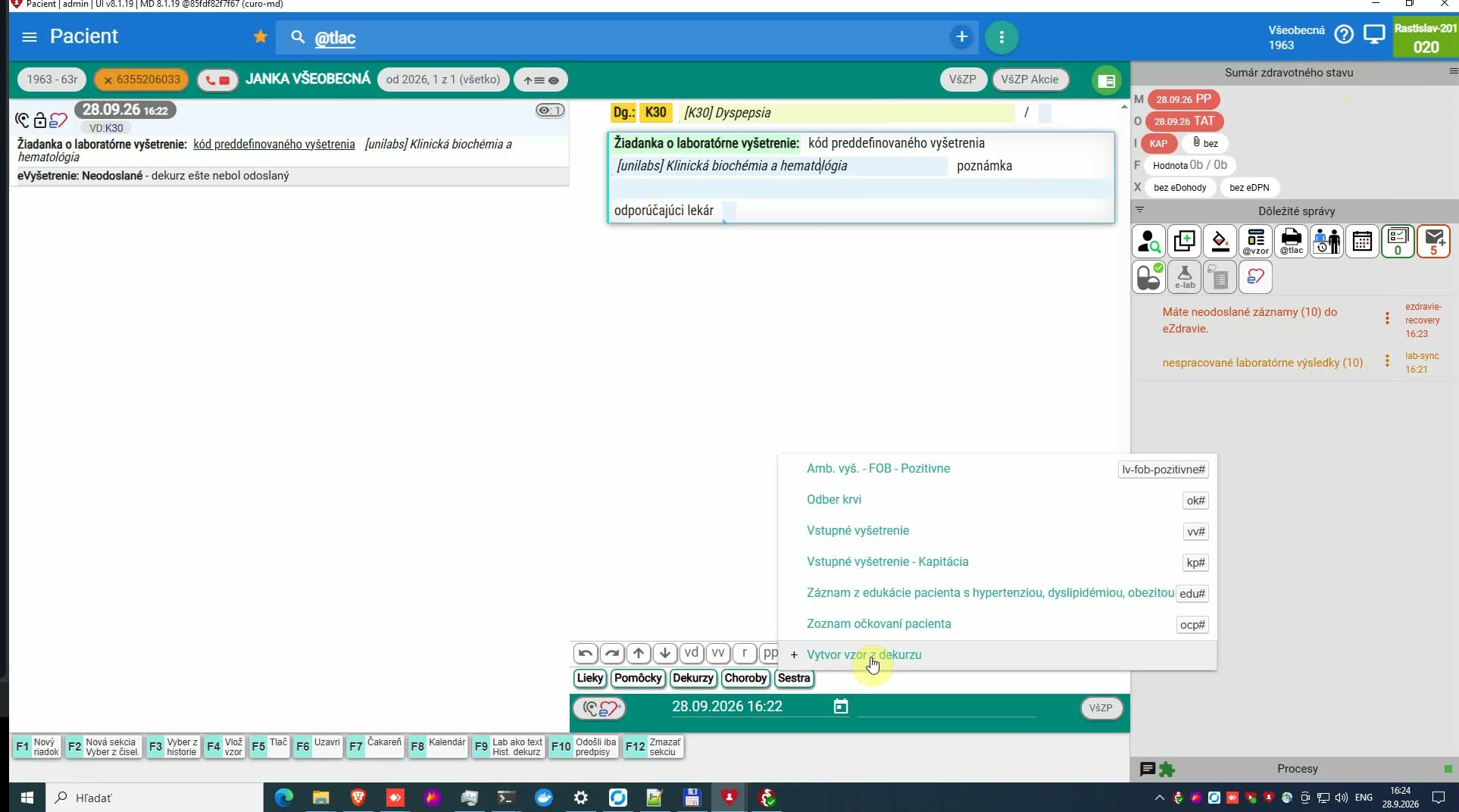This screenshot has height=812, width=1459.
Task: Click the VšZP Akcie button
Action: click(1029, 80)
